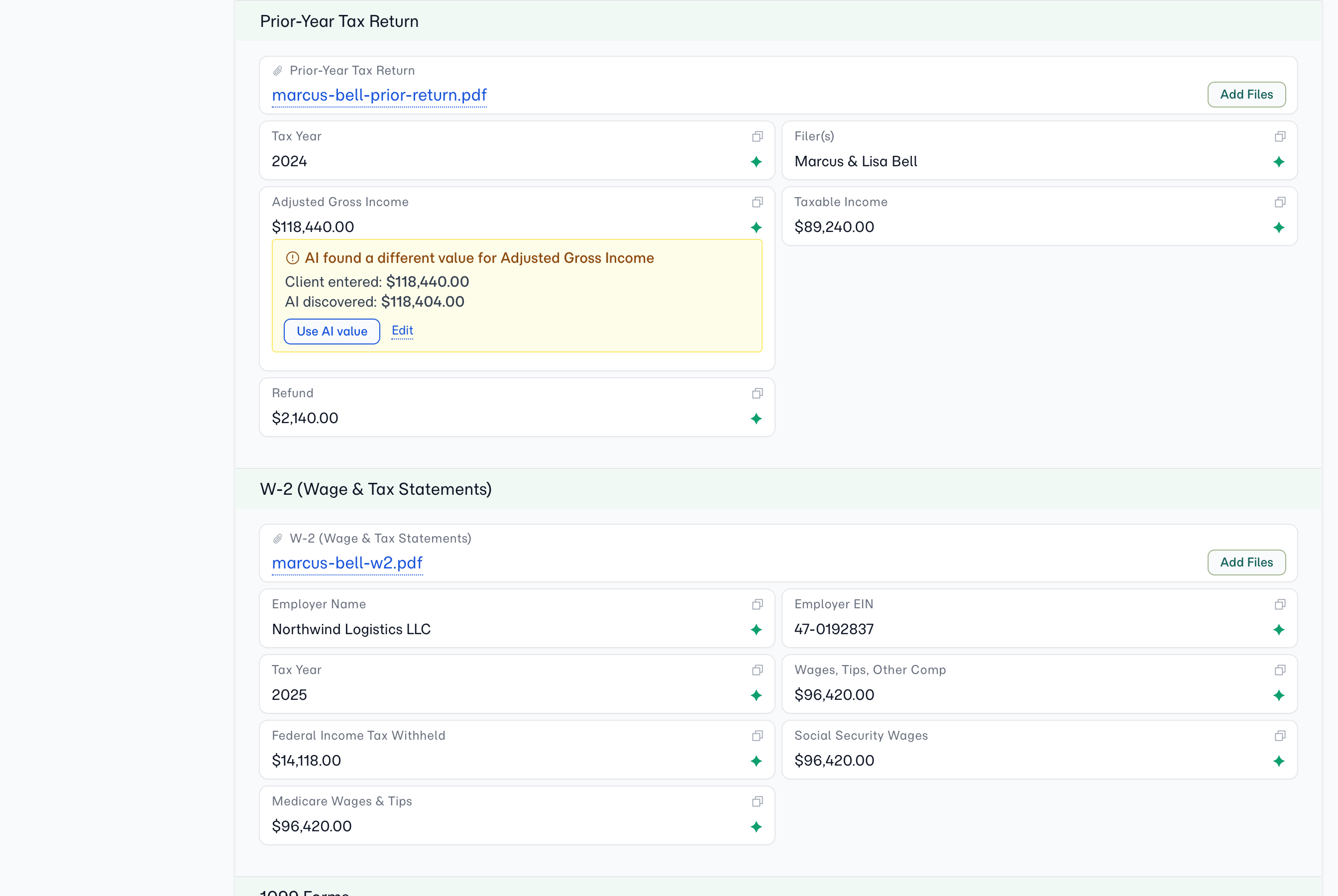
Task: Click AI sparkle icon for Refund $2,140.00
Action: pyautogui.click(x=757, y=419)
